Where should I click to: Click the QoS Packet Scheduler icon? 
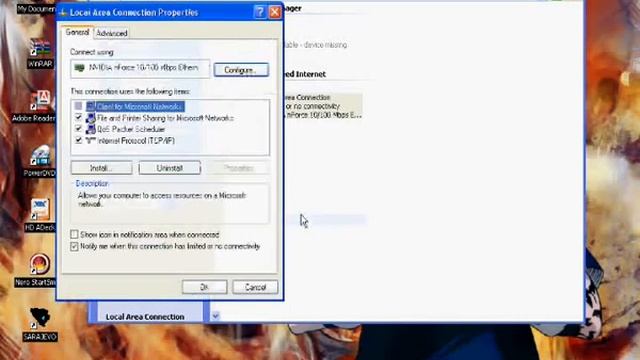click(x=91, y=129)
